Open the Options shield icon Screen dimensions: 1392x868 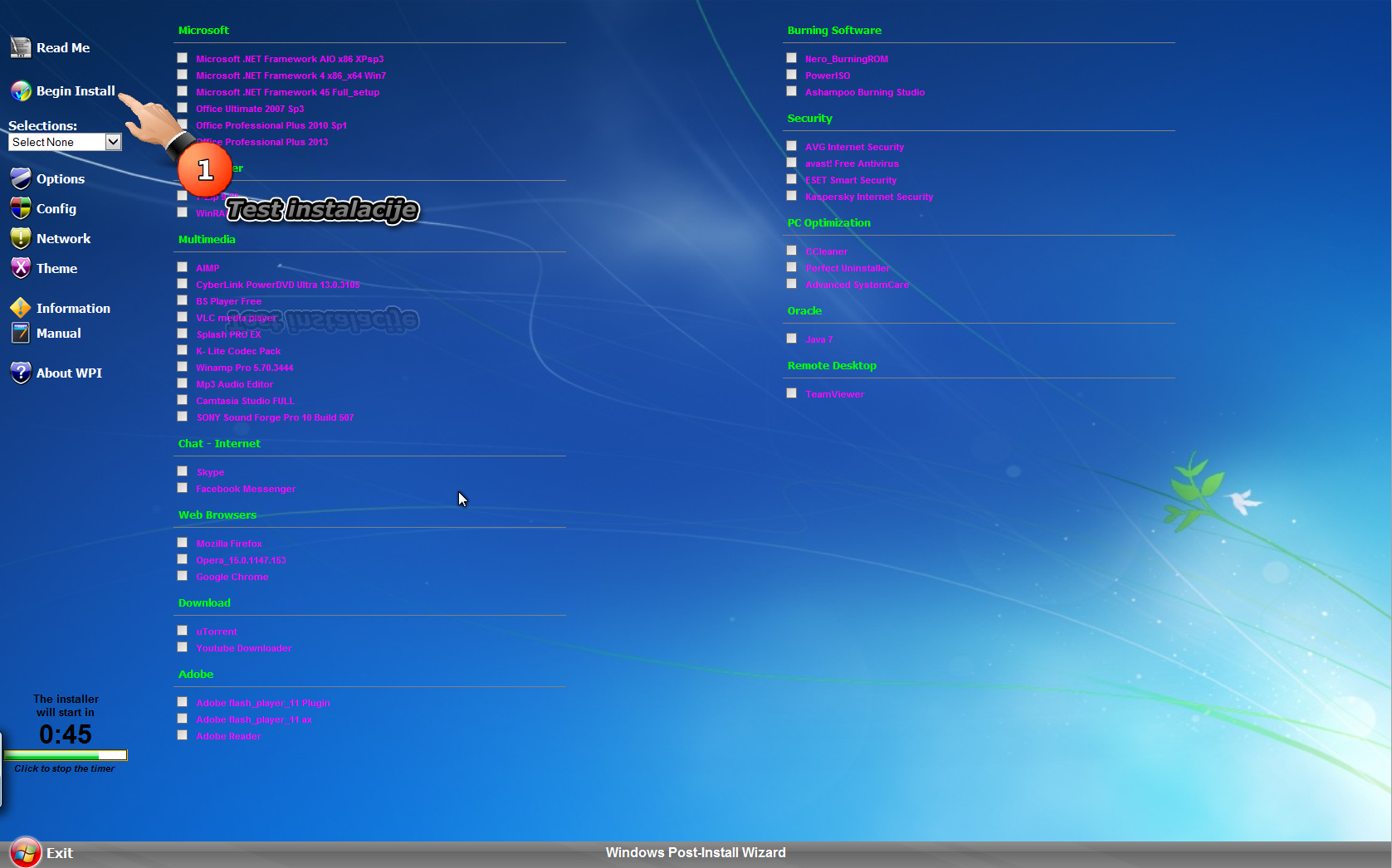coord(21,179)
